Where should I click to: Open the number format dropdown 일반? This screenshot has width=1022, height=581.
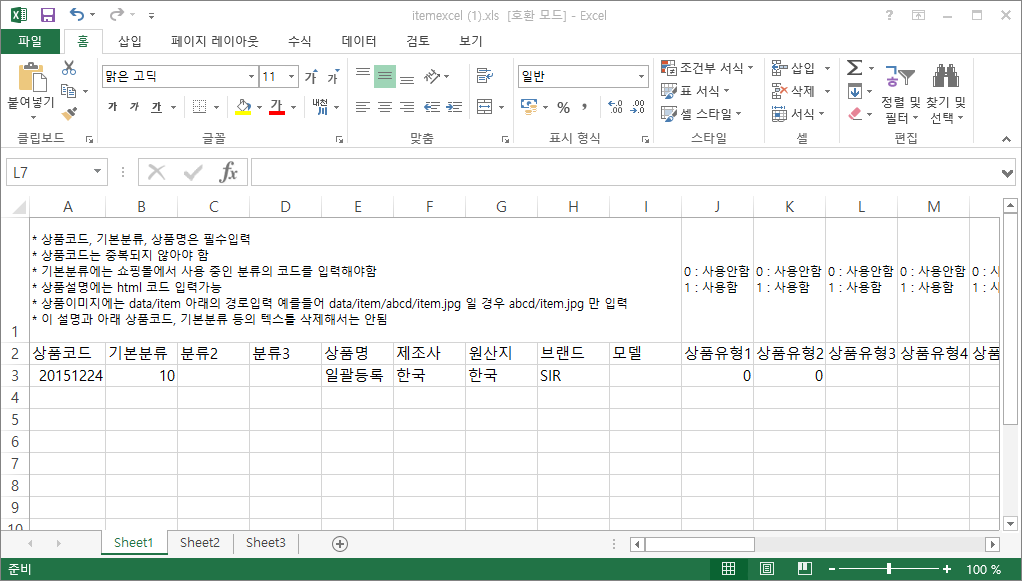point(641,76)
